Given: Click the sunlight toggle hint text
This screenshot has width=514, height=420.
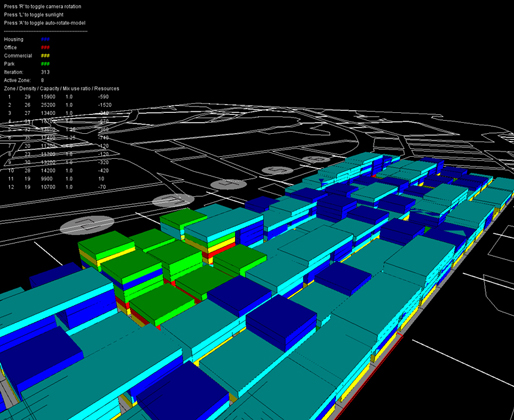Looking at the screenshot, I should 33,15.
